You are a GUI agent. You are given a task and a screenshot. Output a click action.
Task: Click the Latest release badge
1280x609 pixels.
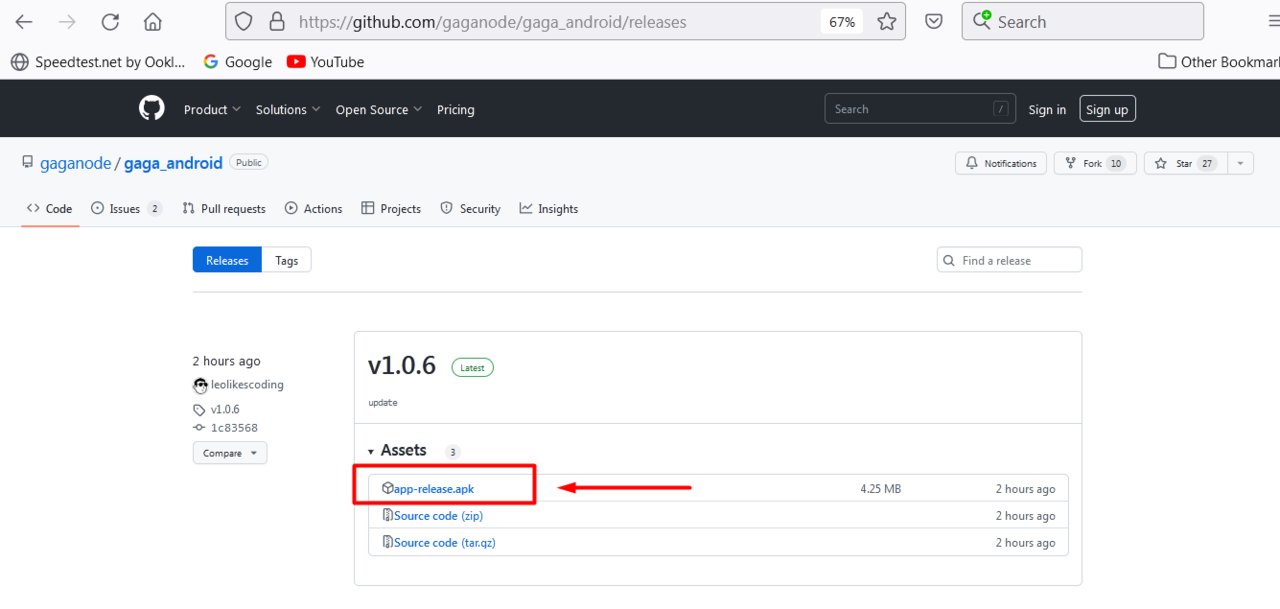point(472,368)
